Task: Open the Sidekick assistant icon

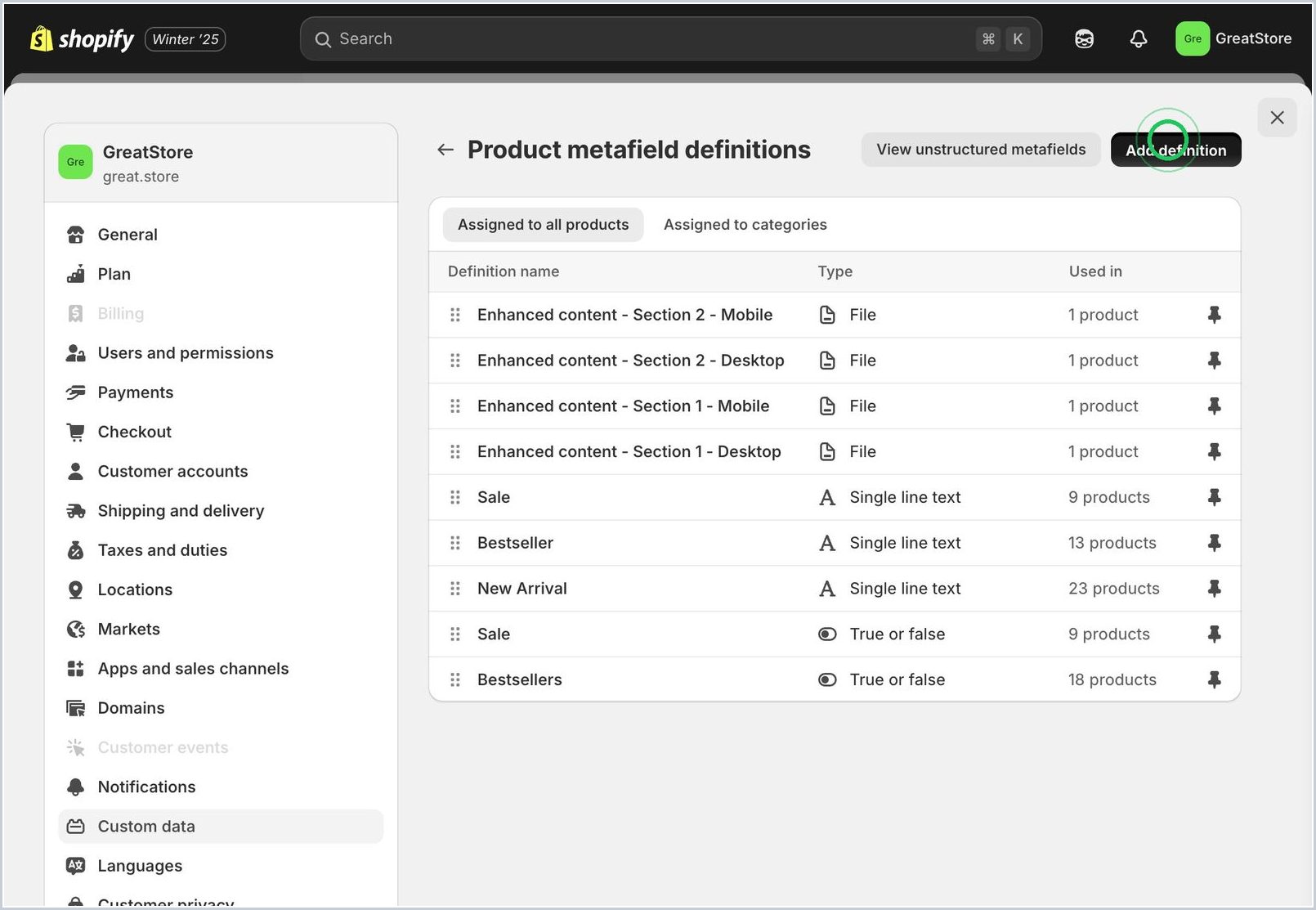Action: (1084, 38)
